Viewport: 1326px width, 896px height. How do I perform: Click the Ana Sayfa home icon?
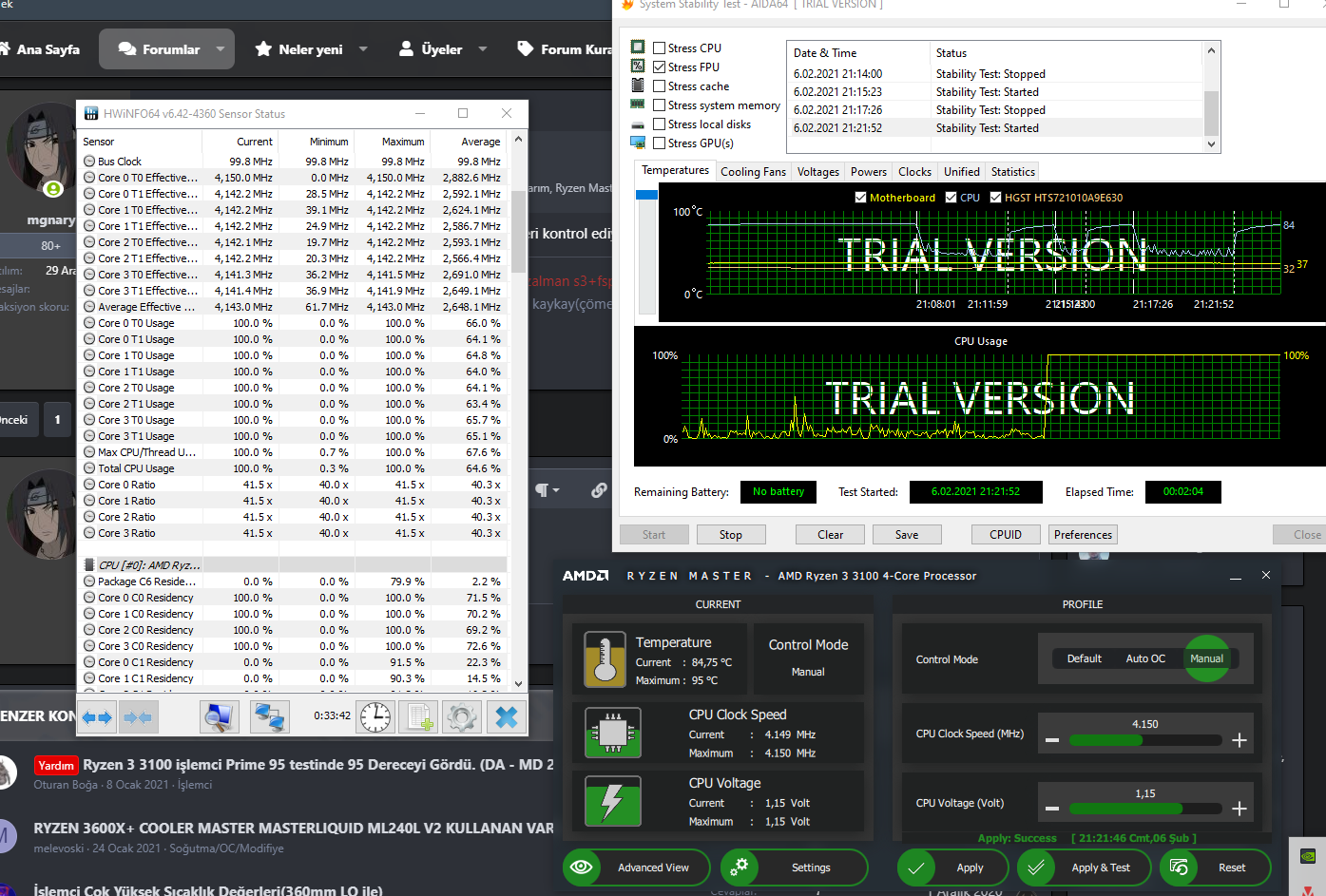pyautogui.click(x=4, y=48)
